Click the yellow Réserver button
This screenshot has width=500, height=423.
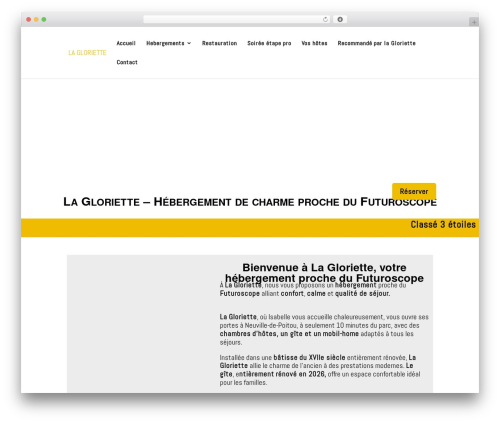click(414, 191)
